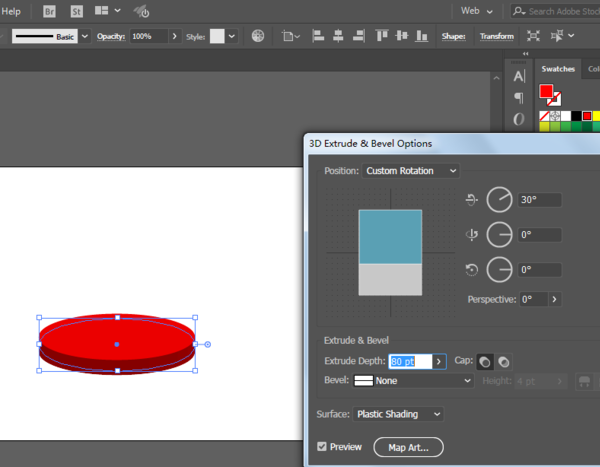Click the X axis rotation dial
The image size is (600, 467).
(x=499, y=200)
